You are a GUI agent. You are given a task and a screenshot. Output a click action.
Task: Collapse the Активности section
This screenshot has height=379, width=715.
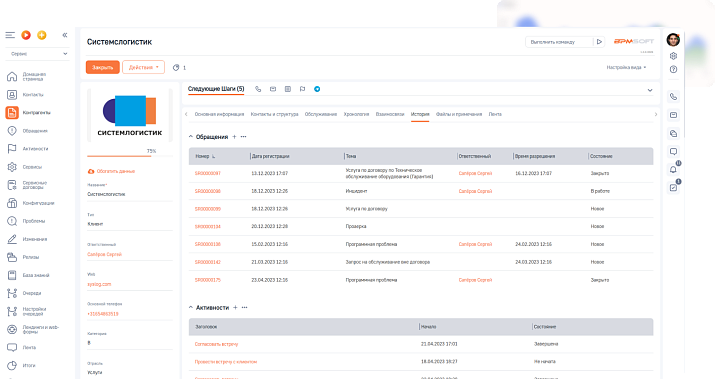coord(191,307)
